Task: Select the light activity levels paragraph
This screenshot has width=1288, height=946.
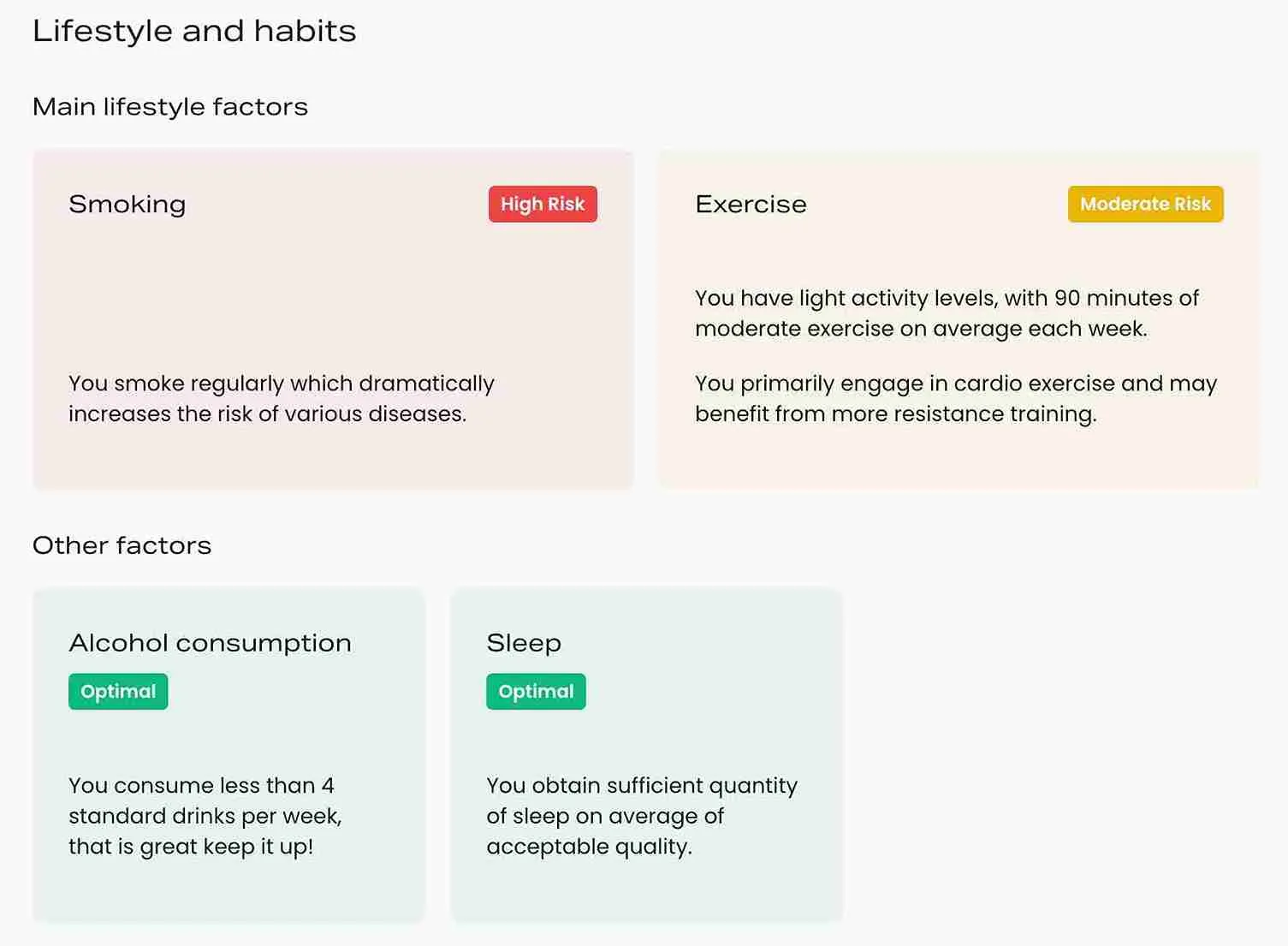Action: tap(947, 313)
